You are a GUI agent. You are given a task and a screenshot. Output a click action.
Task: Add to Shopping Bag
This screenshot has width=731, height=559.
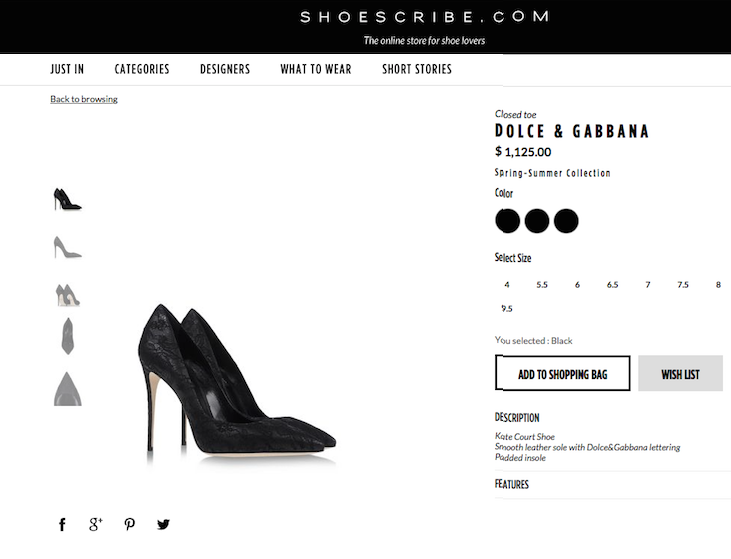click(x=562, y=374)
